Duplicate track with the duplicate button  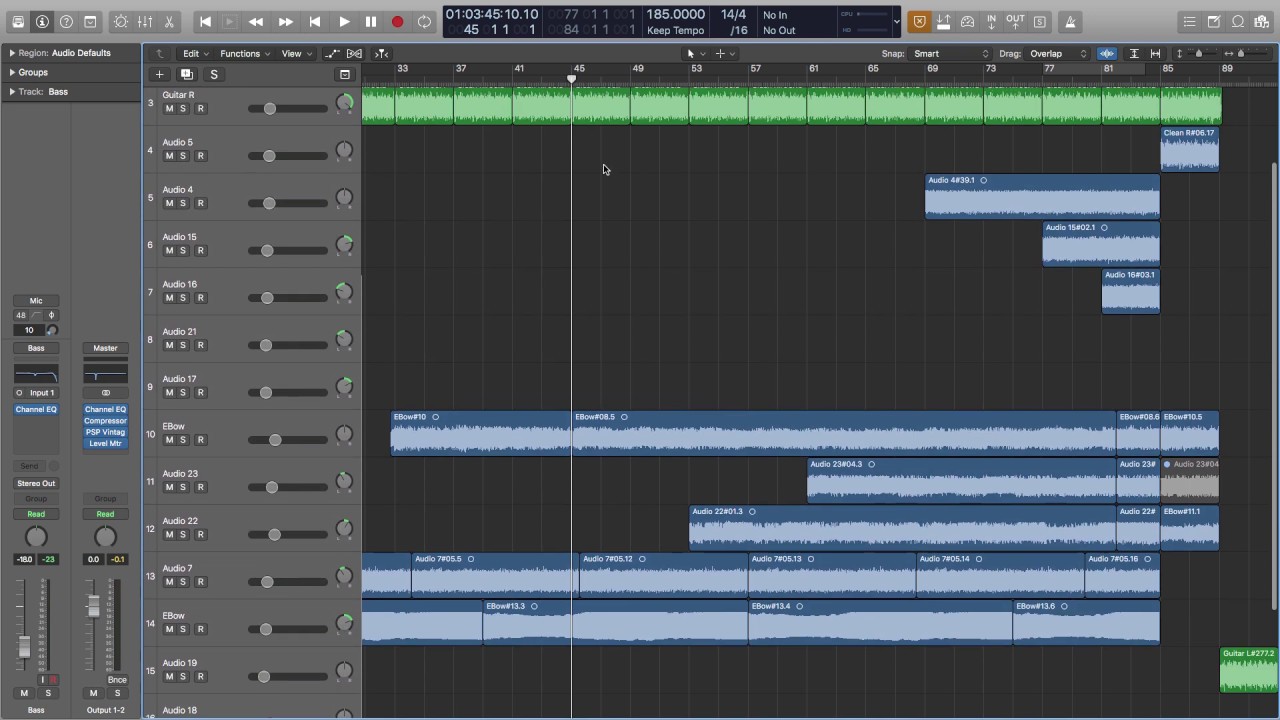pyautogui.click(x=186, y=74)
